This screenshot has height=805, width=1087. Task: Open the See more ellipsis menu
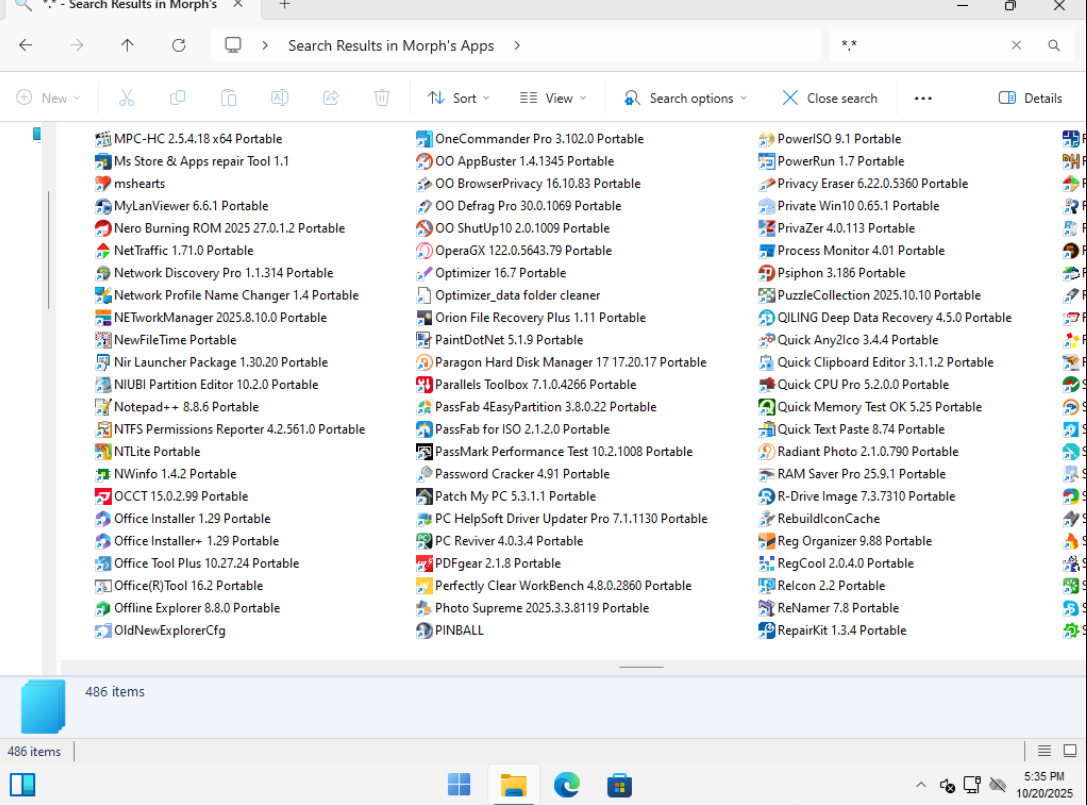click(923, 98)
